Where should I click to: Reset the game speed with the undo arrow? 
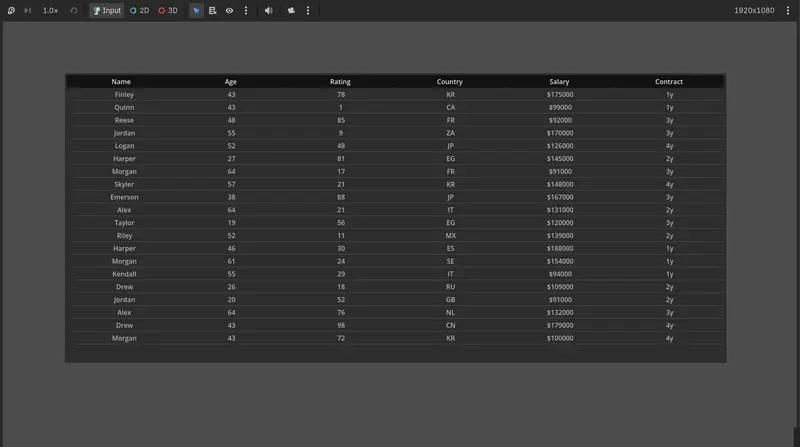click(x=74, y=10)
